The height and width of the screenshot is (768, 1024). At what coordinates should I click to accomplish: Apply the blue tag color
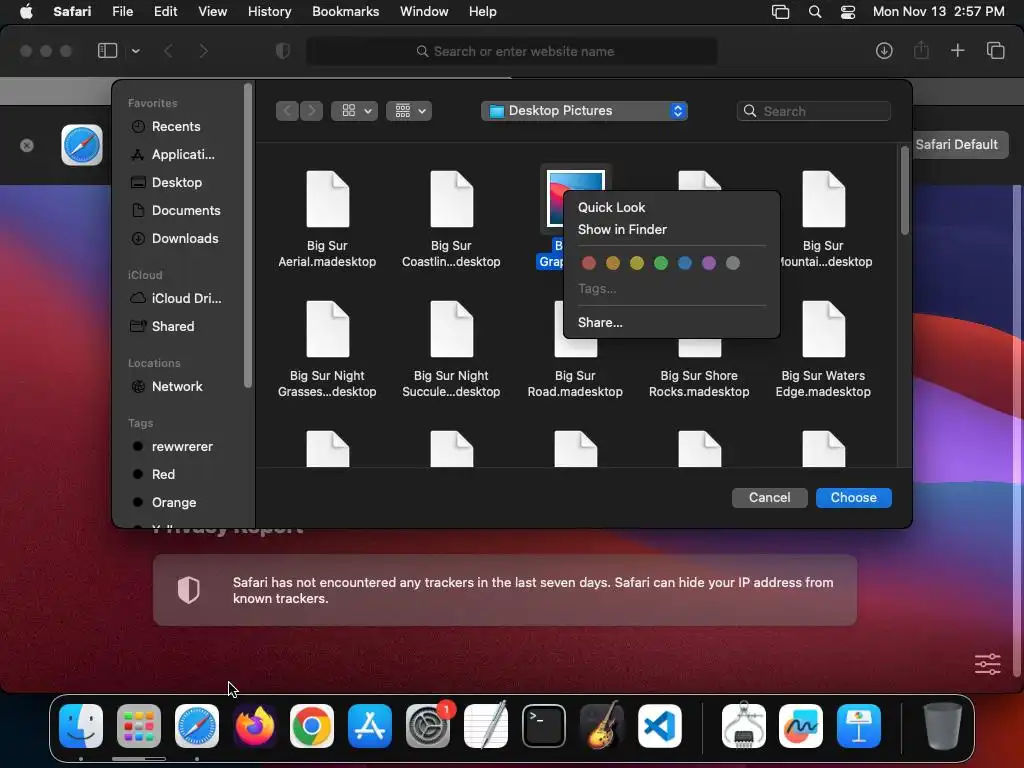[684, 263]
